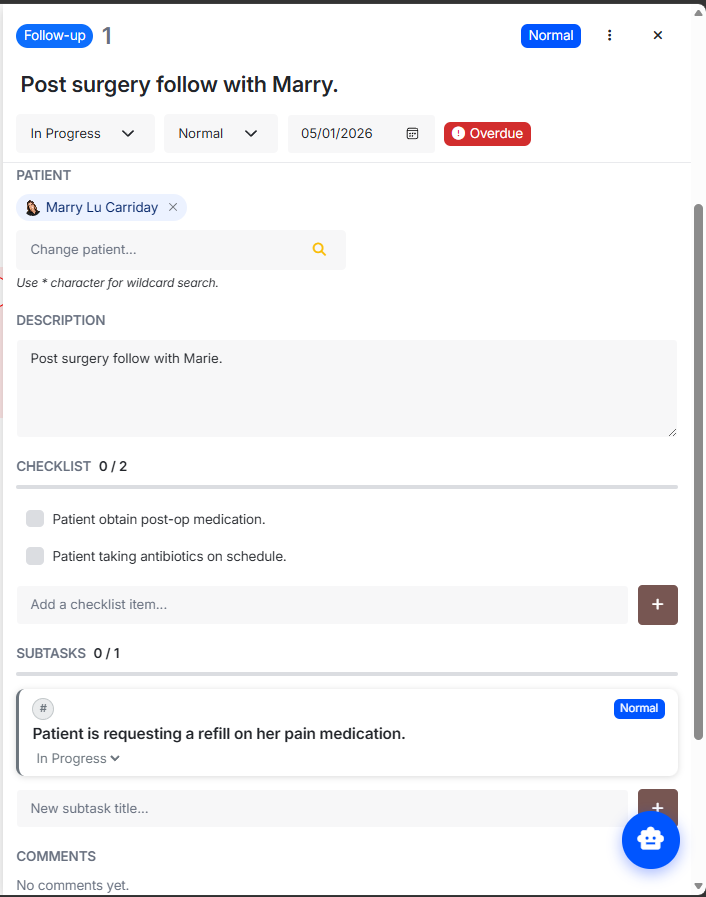The height and width of the screenshot is (897, 706).
Task: Remove patient Marry Lu Carriday chip
Action: click(173, 207)
